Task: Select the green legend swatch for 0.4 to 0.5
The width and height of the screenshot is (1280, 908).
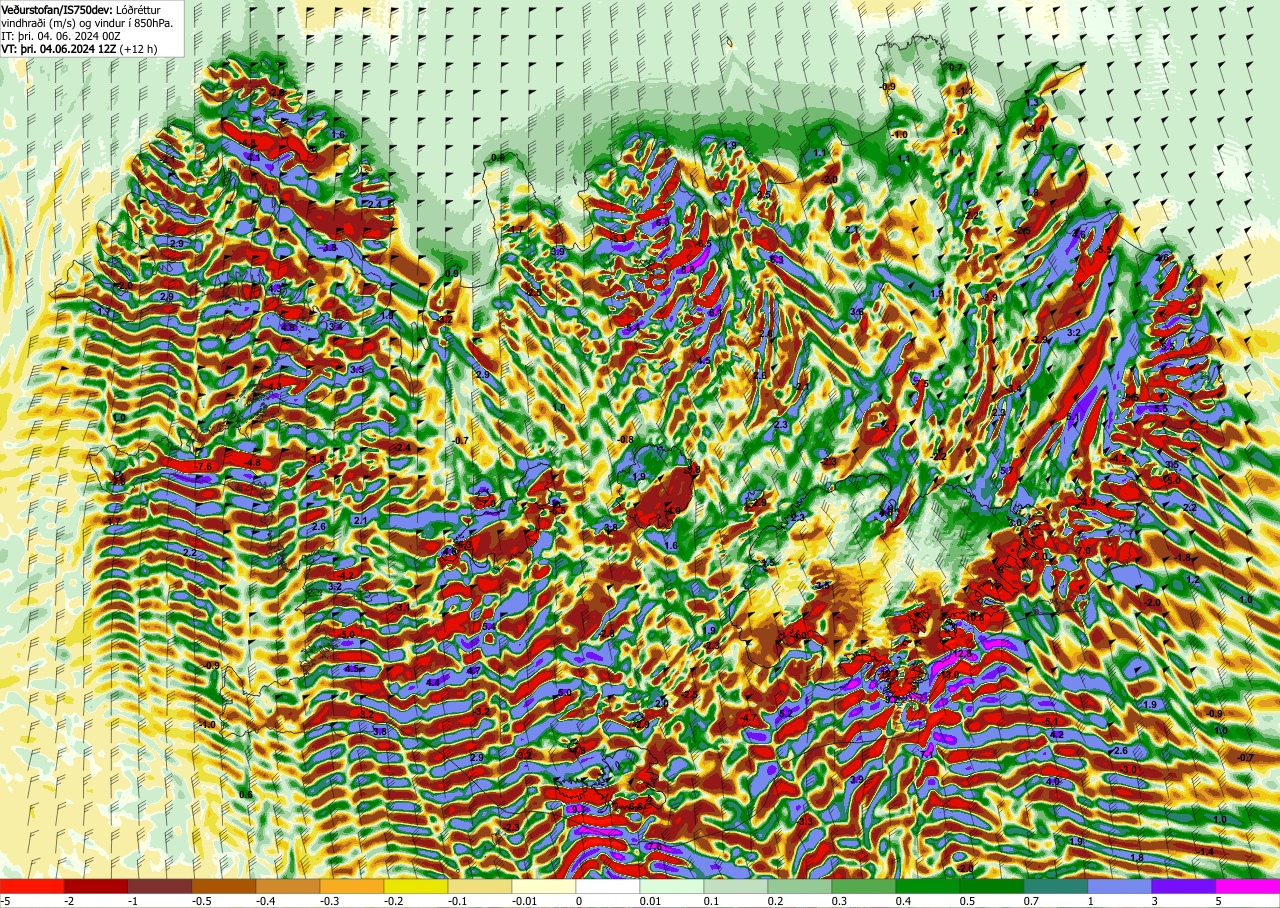Action: pos(928,886)
